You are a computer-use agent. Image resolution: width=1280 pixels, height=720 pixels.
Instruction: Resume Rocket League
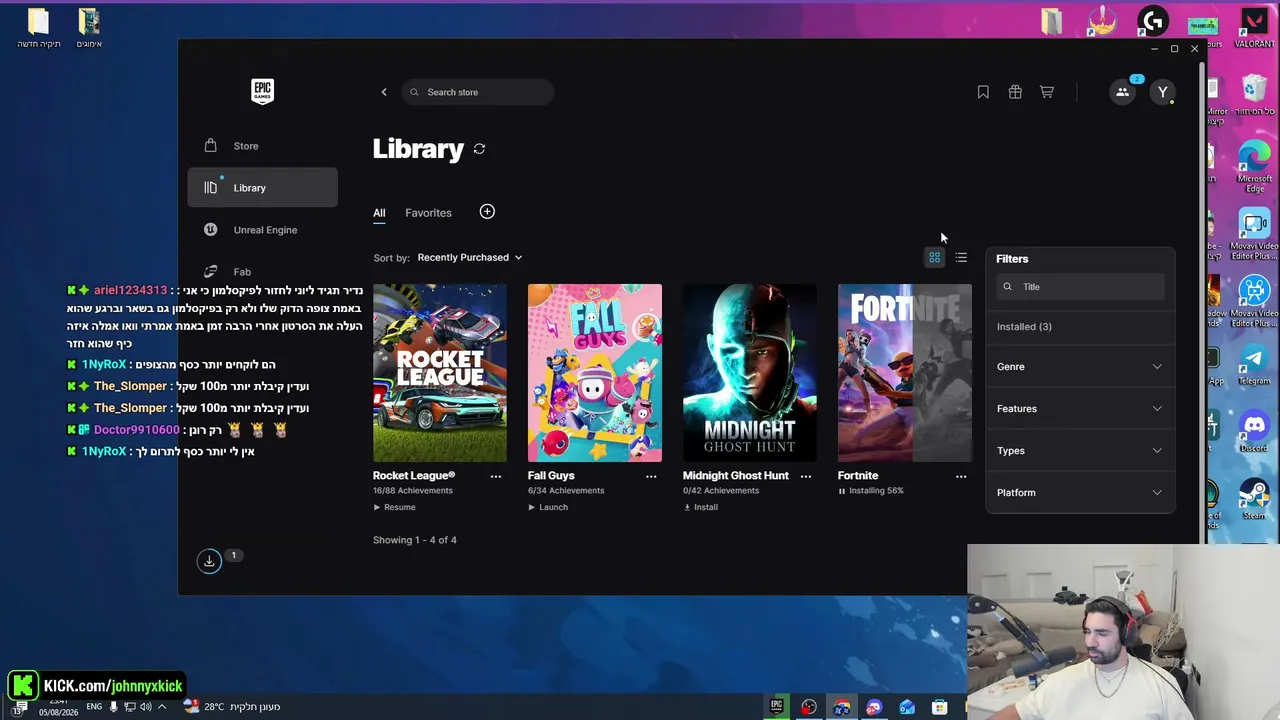click(x=394, y=507)
